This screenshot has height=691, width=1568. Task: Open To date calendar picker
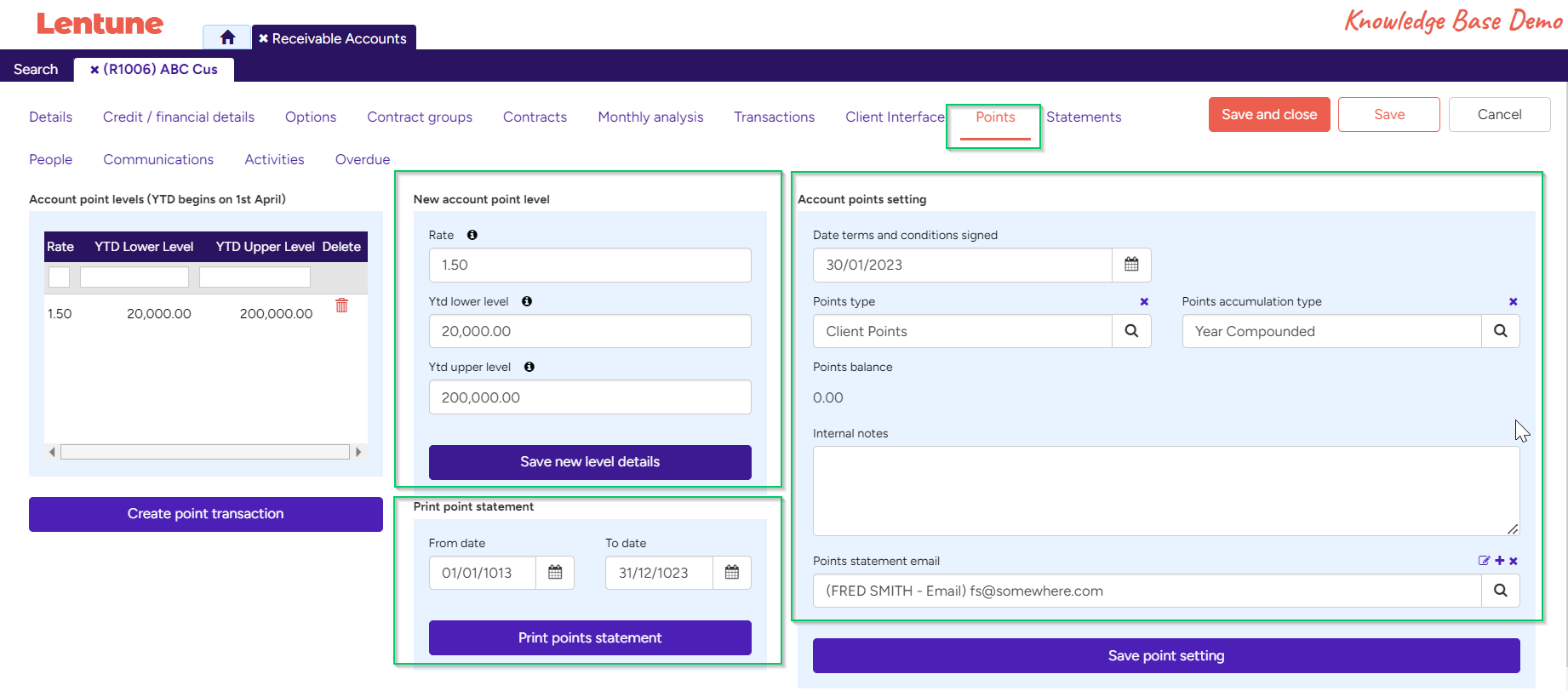tap(732, 573)
